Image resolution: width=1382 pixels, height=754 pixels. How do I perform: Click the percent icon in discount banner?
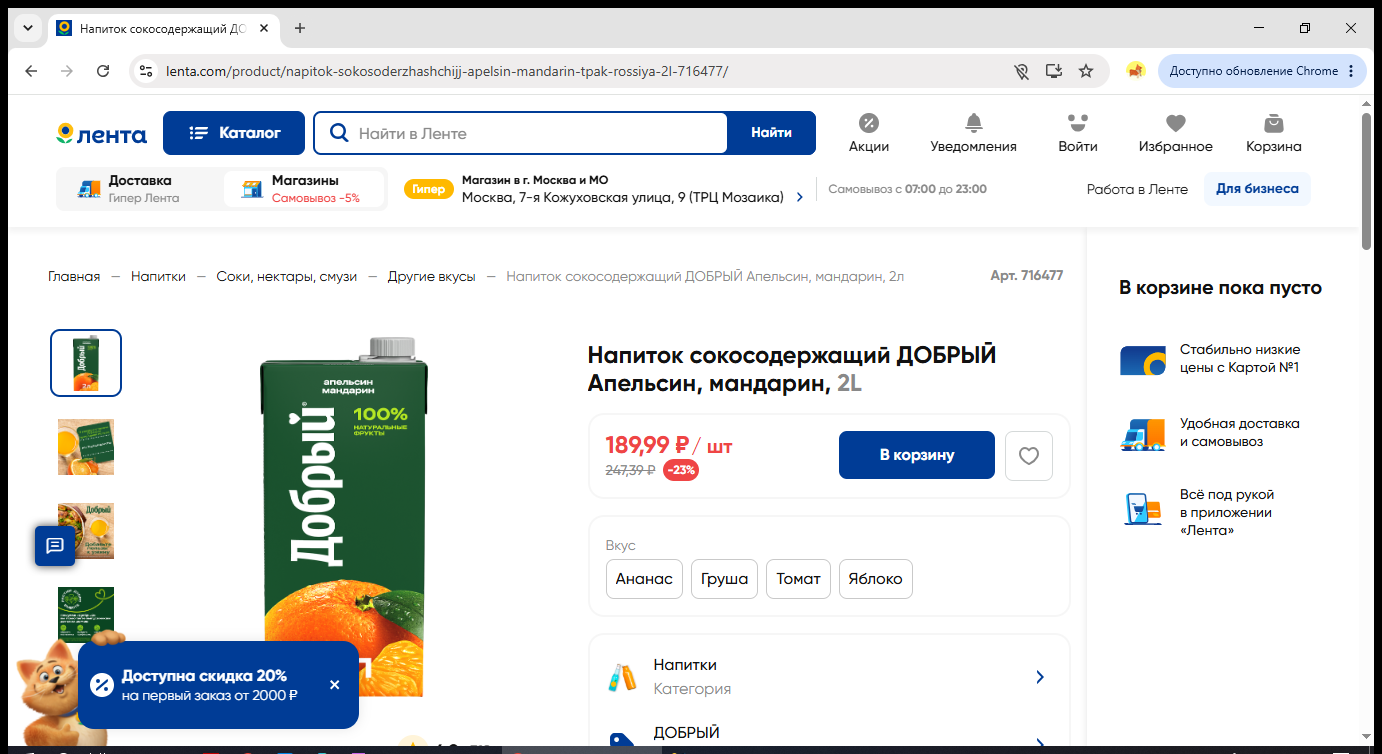(x=101, y=685)
